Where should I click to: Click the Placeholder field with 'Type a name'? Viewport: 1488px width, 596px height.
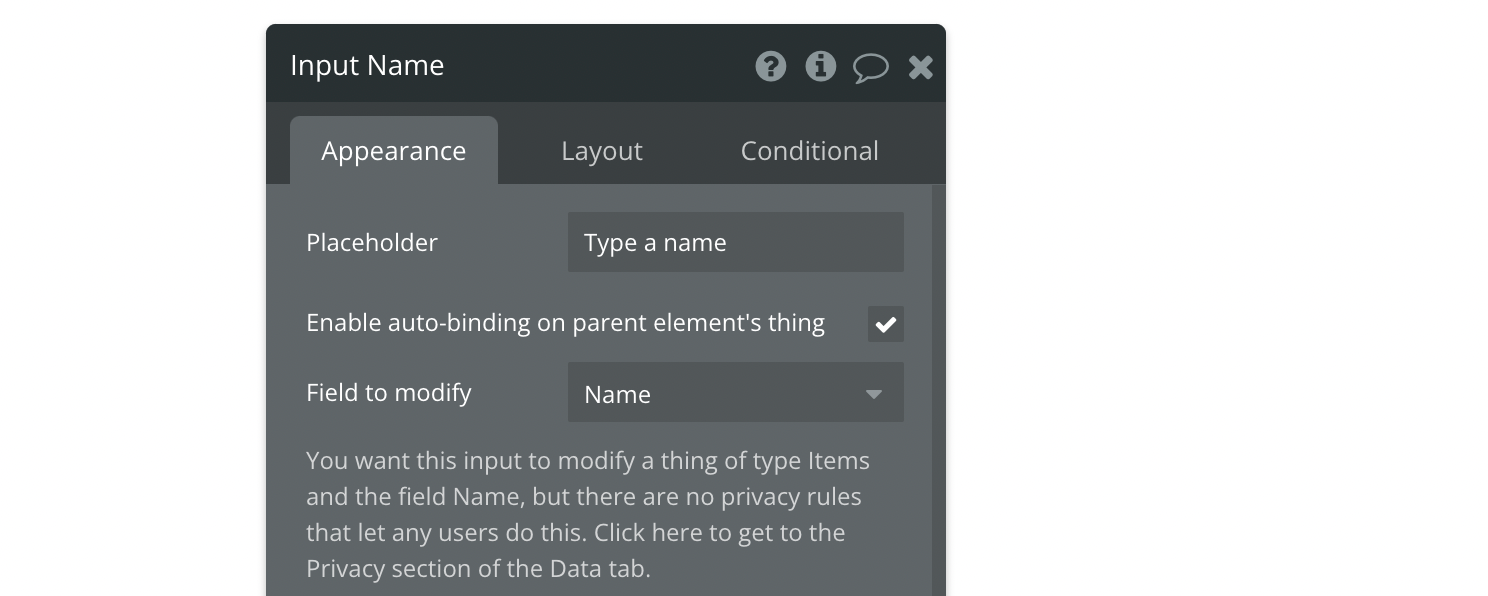coord(736,242)
